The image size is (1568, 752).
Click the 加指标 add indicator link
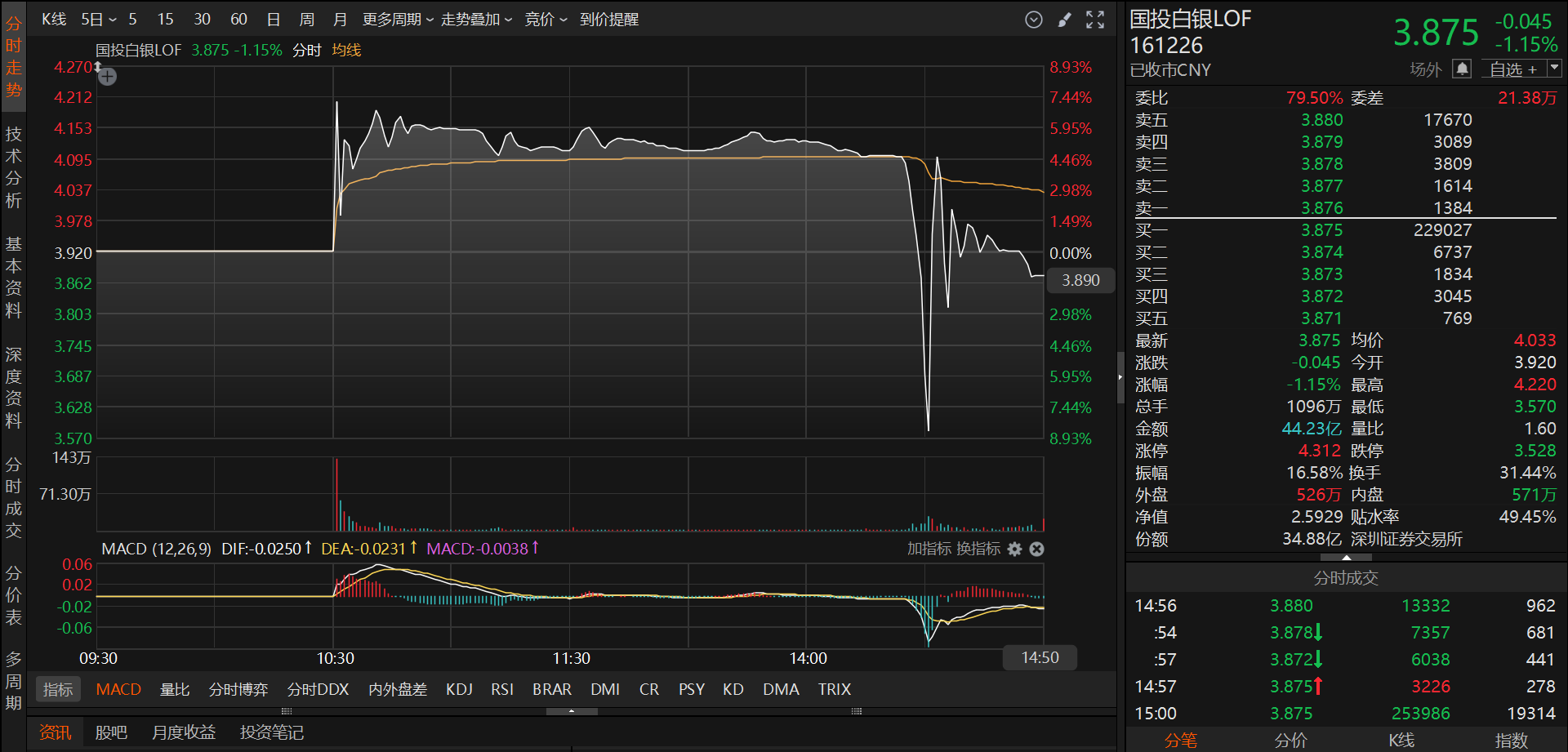[x=929, y=549]
